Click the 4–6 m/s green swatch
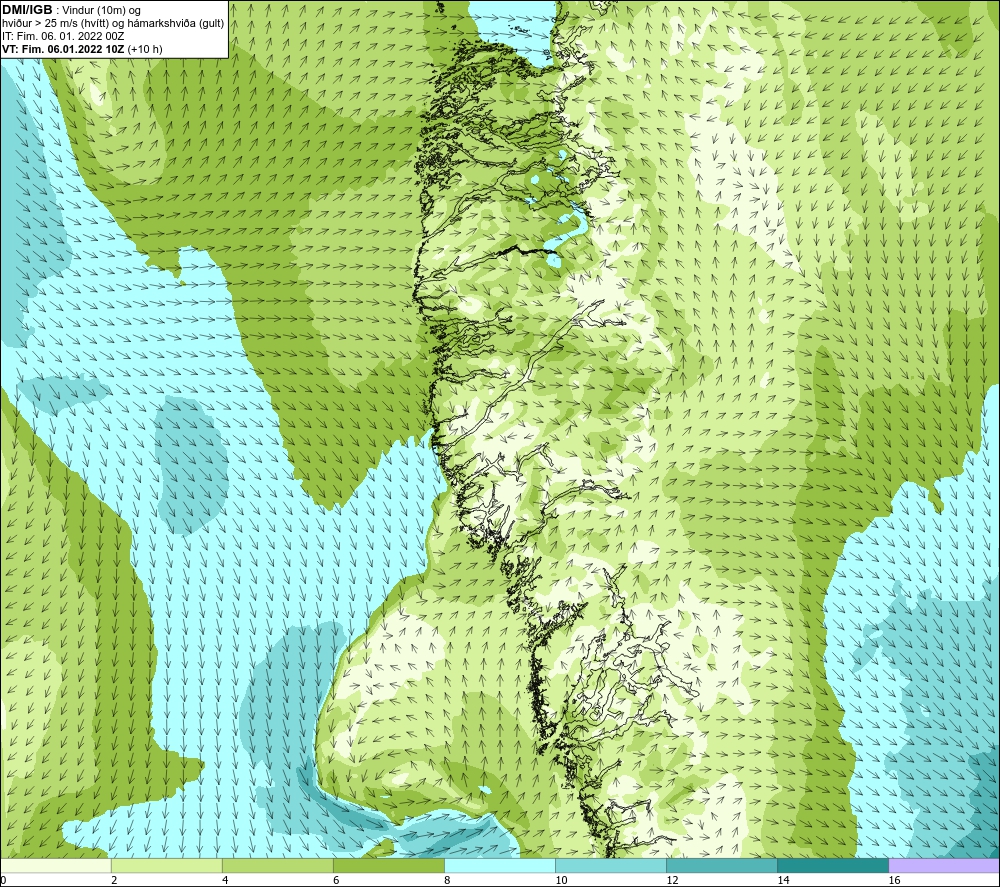The height and width of the screenshot is (887, 1000). pyautogui.click(x=277, y=865)
